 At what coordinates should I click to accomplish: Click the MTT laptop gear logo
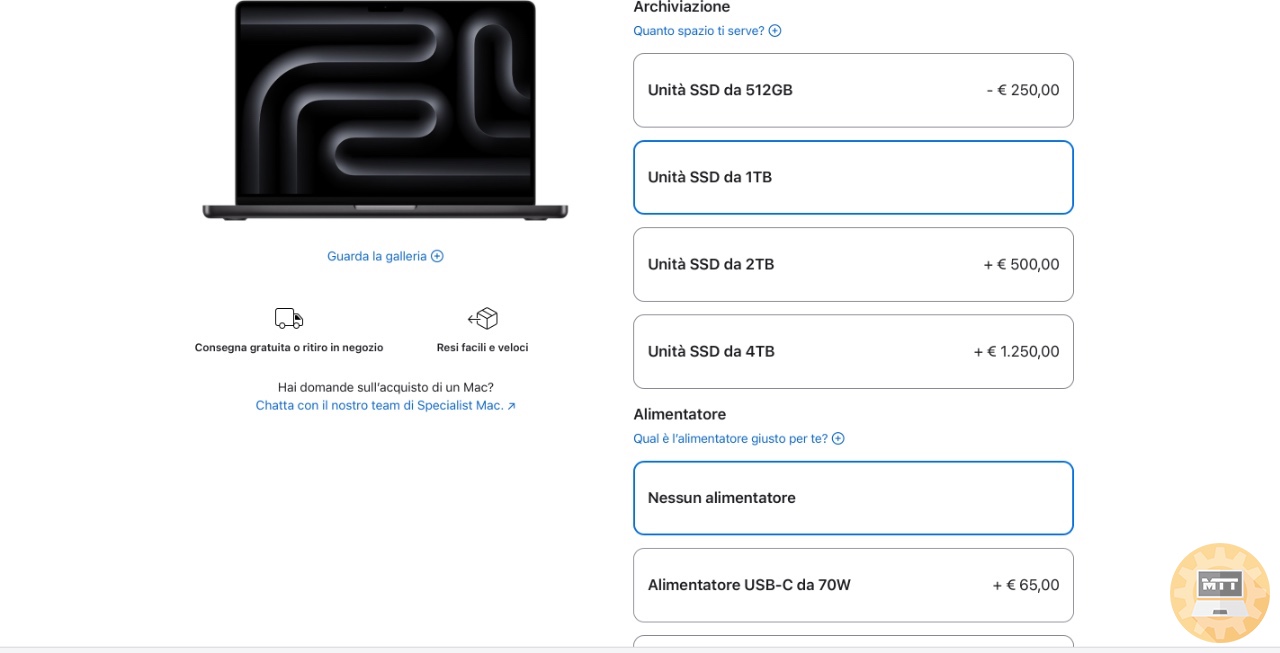click(x=1219, y=592)
